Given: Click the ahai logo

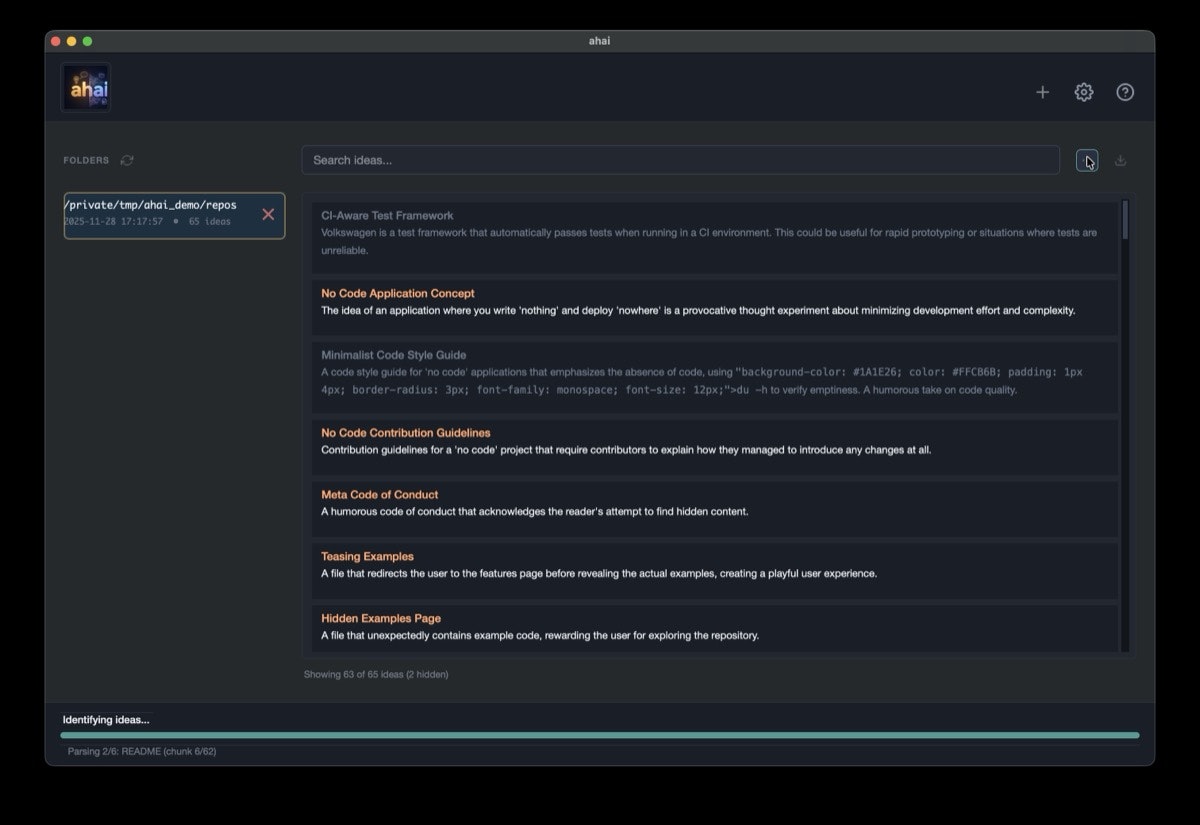Looking at the screenshot, I should [x=85, y=87].
